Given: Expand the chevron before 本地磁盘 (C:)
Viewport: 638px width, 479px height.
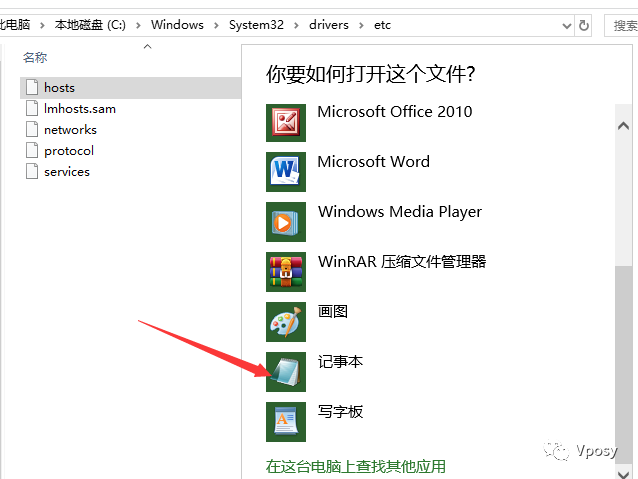Looking at the screenshot, I should tap(42, 26).
